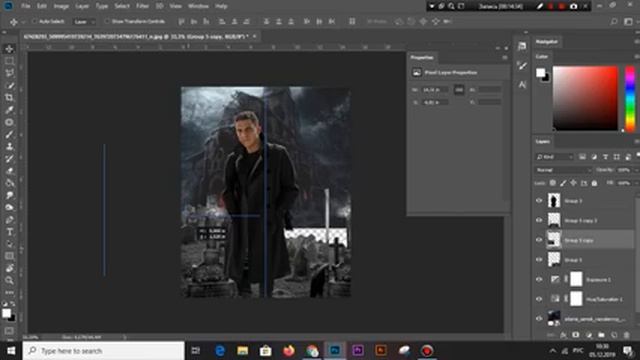This screenshot has height=360, width=640.
Task: Open Auto-Select Layer dropdown in options bar
Action: tap(84, 22)
